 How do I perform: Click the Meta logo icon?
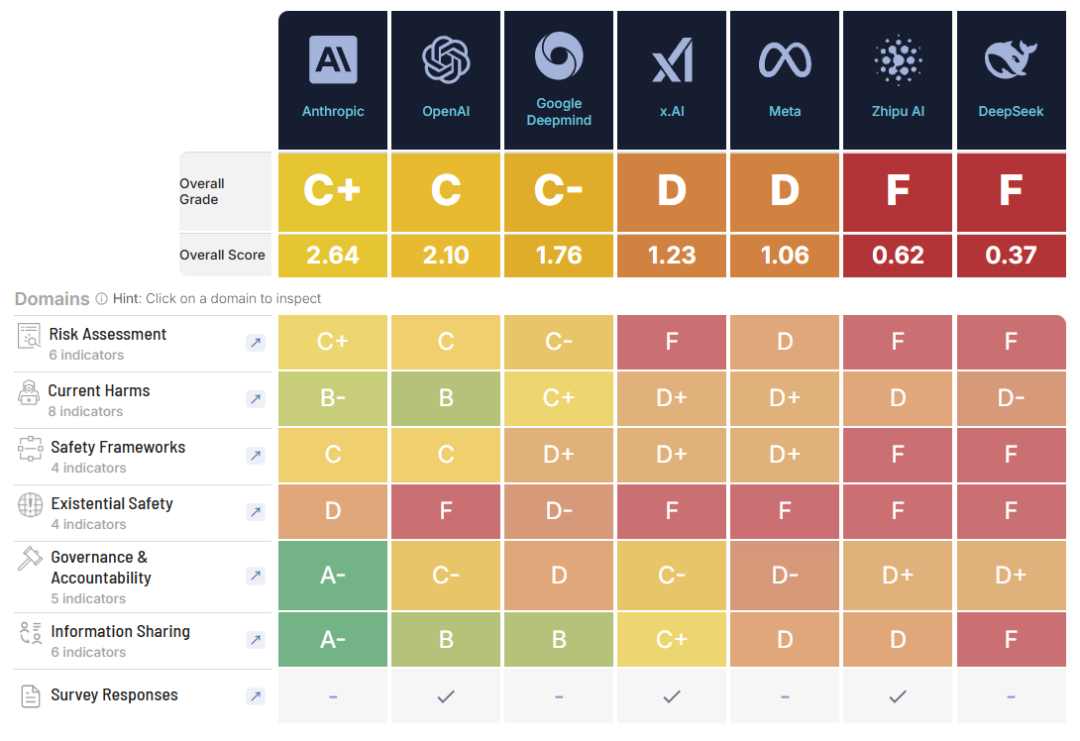click(785, 61)
